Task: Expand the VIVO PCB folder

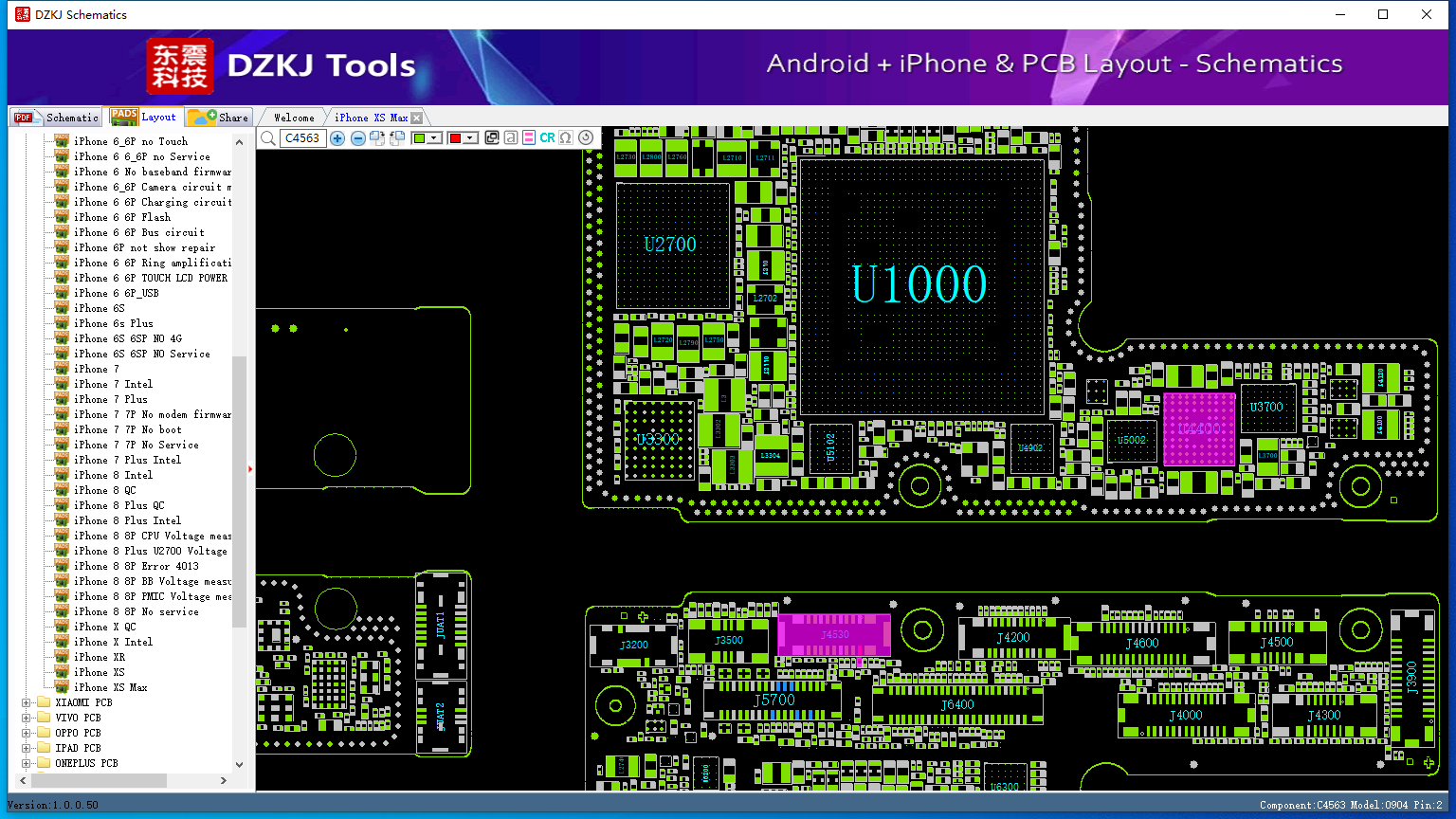Action: click(27, 719)
